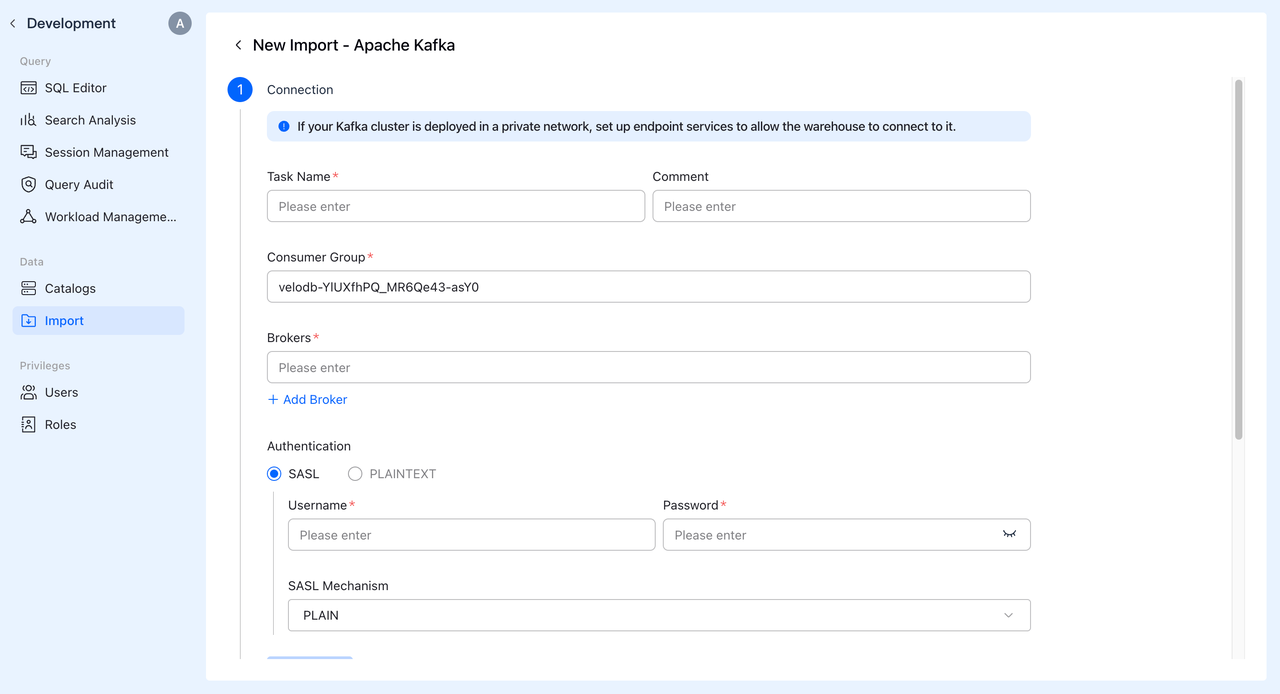
Task: Go back from Development using the sidebar chevron
Action: pos(13,23)
